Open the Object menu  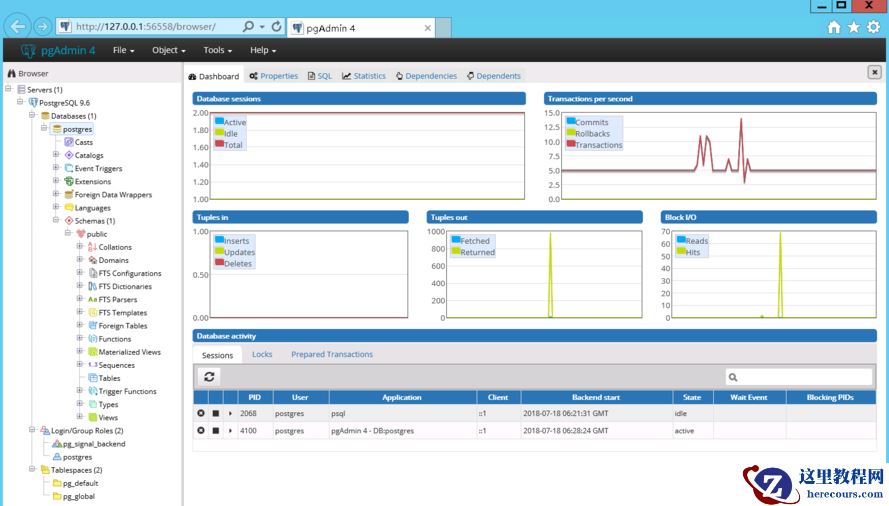(x=168, y=50)
